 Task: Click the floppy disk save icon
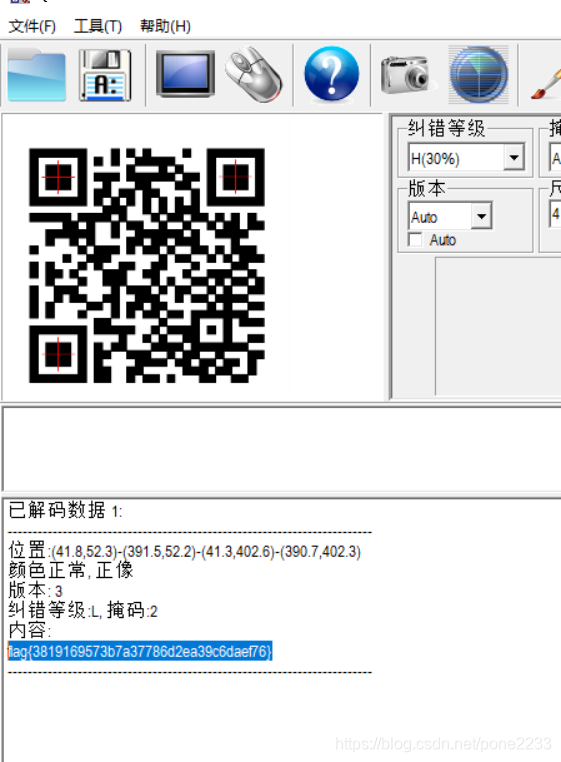[105, 75]
